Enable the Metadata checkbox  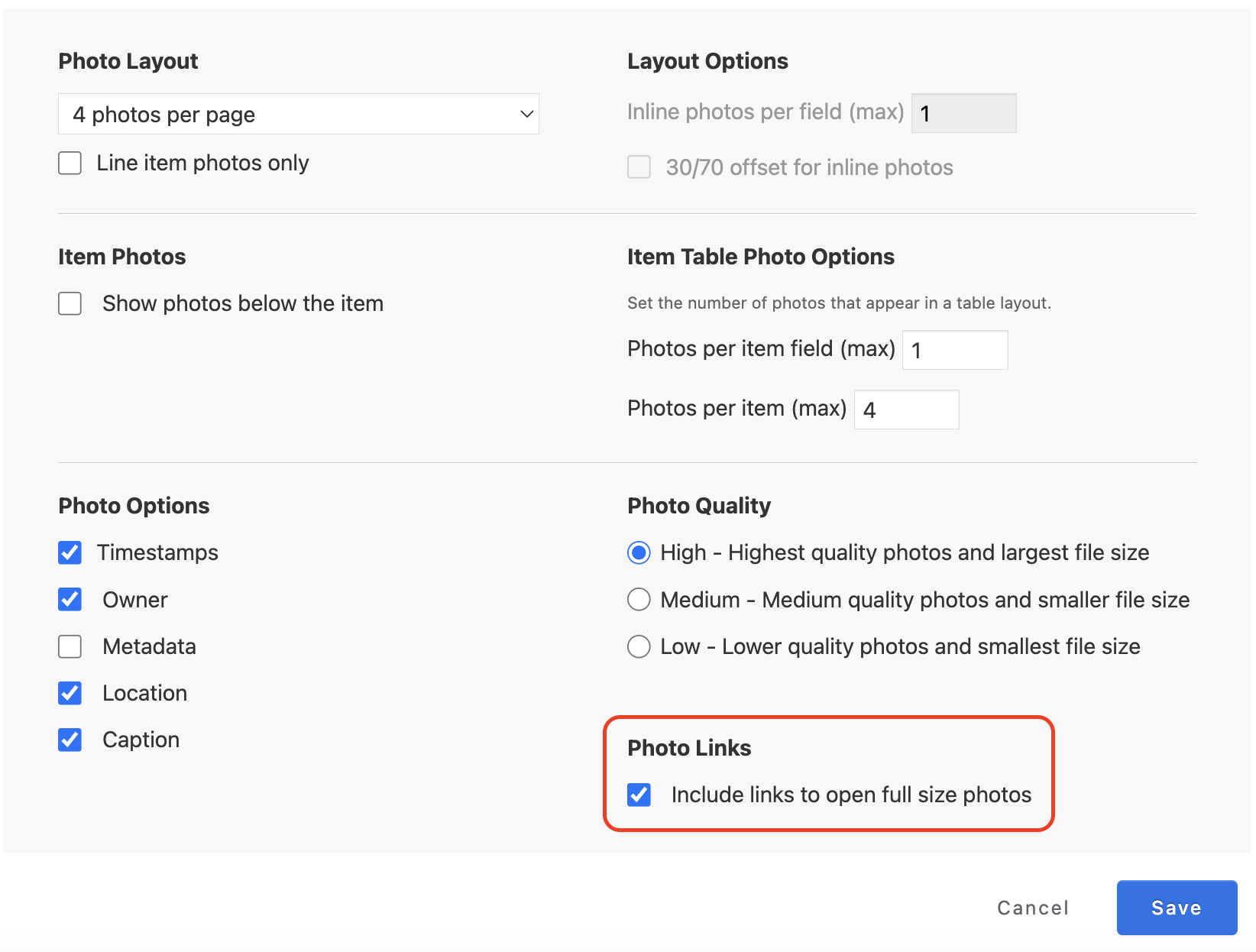70,646
